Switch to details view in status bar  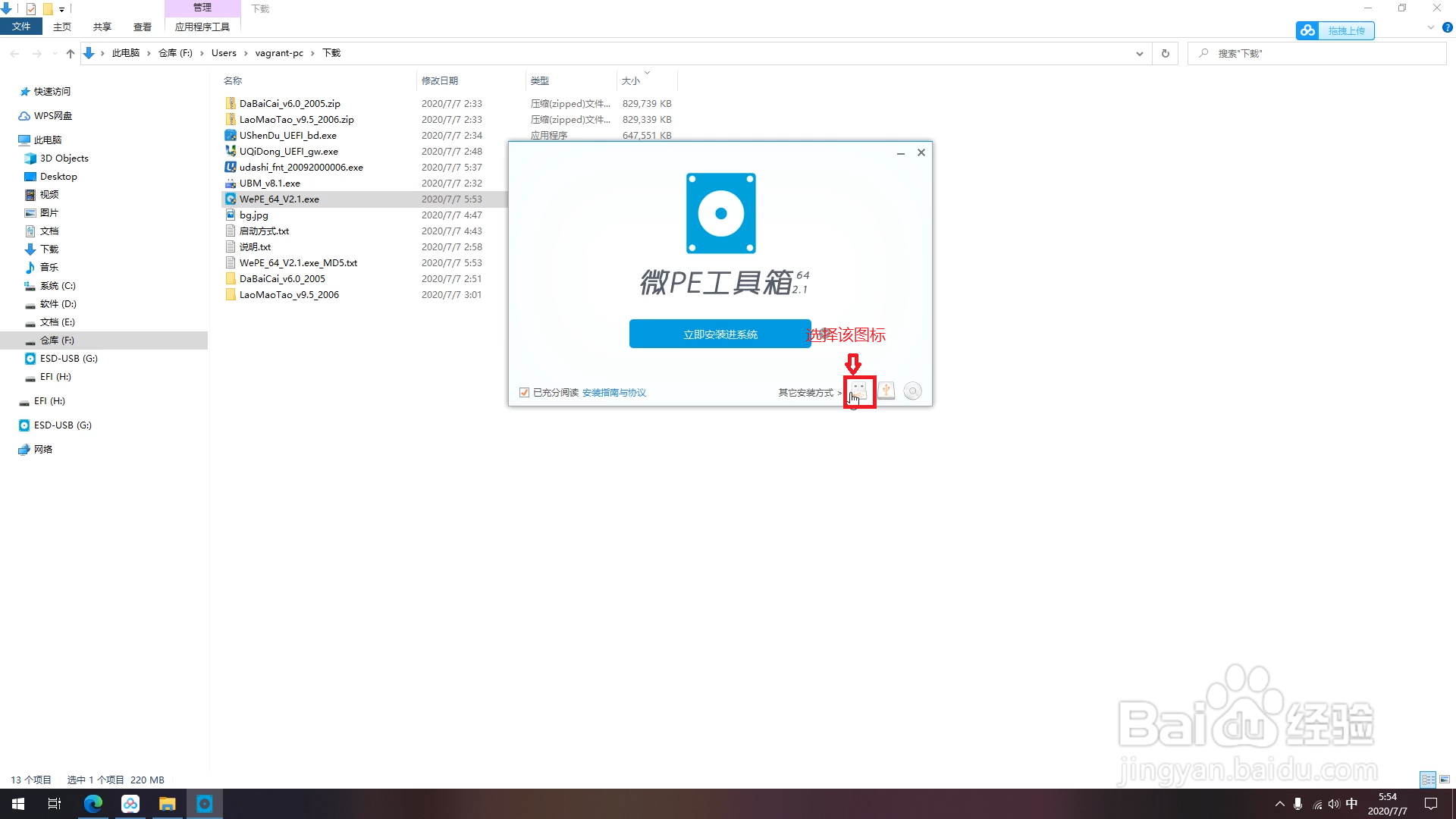(x=1428, y=780)
